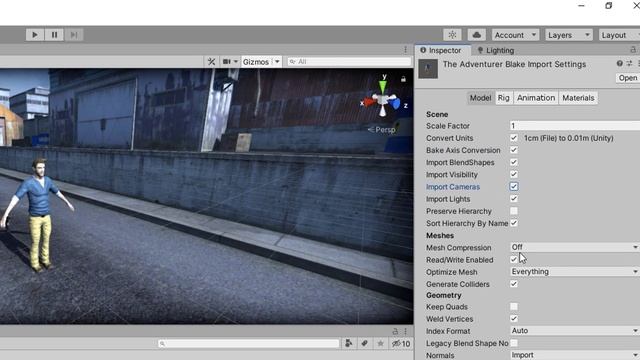The height and width of the screenshot is (360, 640).
Task: Open Inspector help reference icon
Action: (620, 63)
